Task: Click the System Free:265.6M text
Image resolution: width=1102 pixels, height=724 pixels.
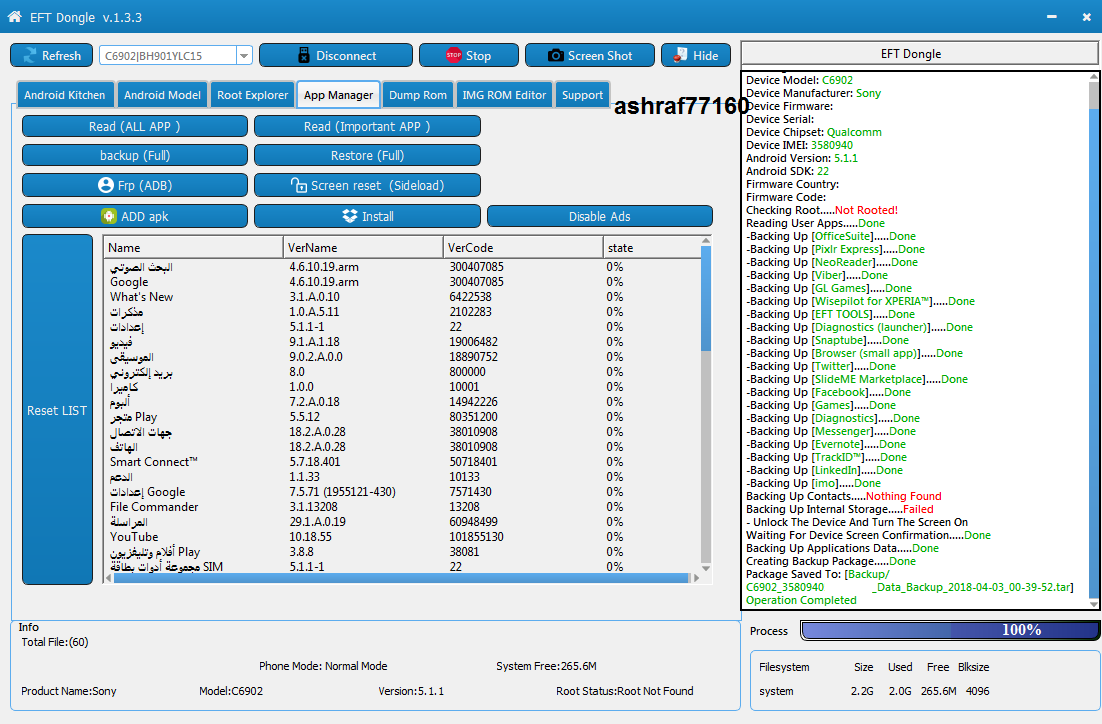Action: [546, 666]
